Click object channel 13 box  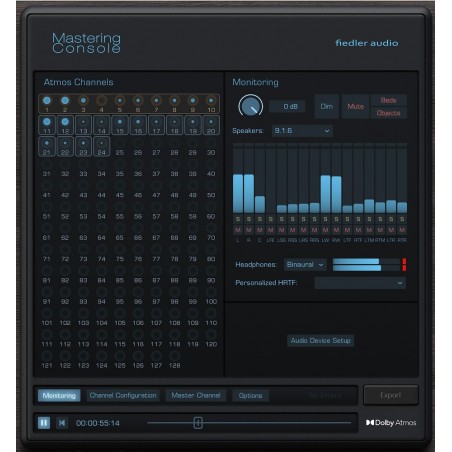click(x=83, y=125)
